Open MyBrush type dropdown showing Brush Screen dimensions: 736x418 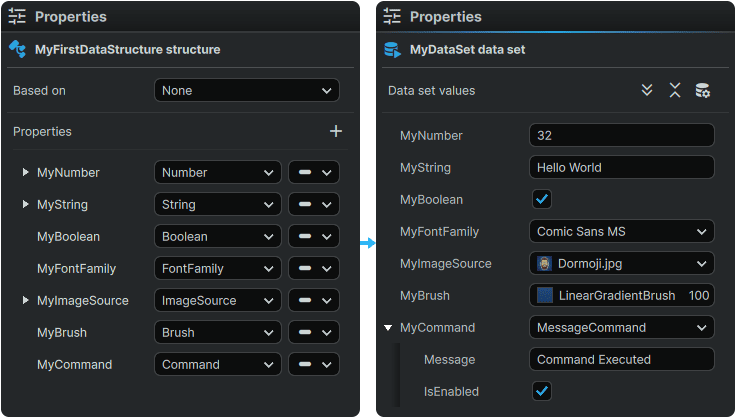218,332
